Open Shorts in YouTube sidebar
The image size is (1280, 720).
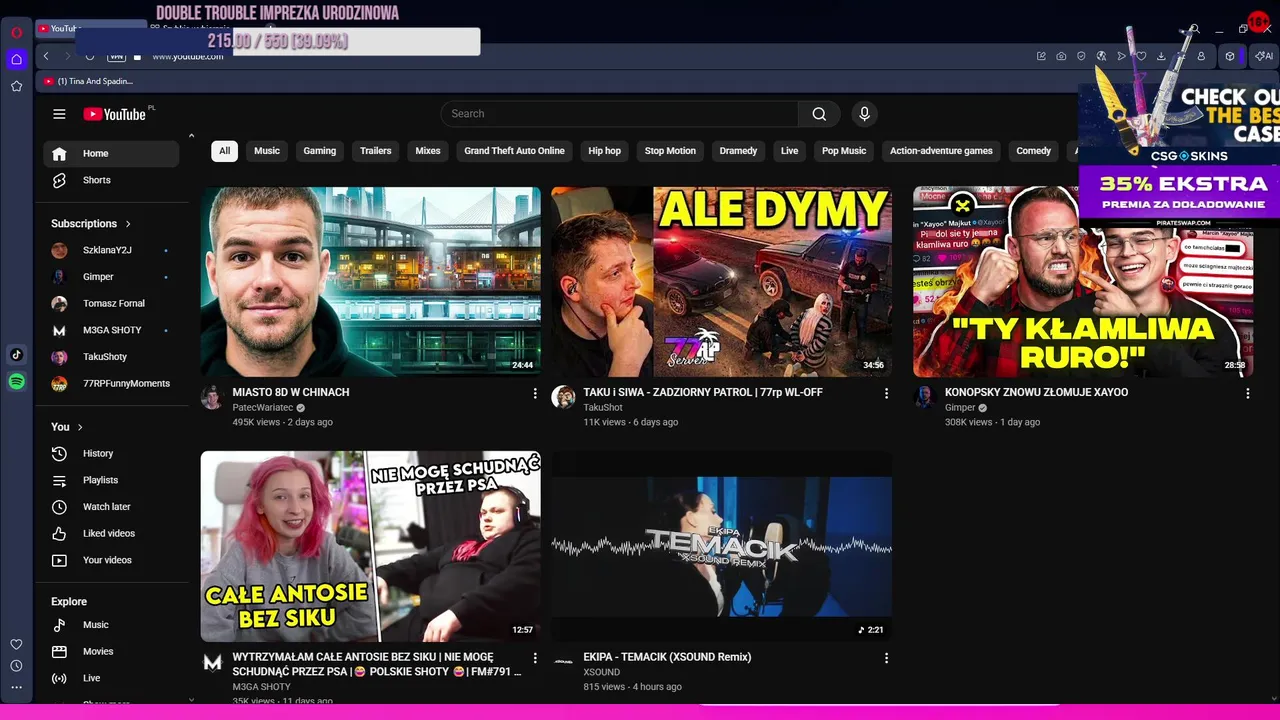click(111, 180)
